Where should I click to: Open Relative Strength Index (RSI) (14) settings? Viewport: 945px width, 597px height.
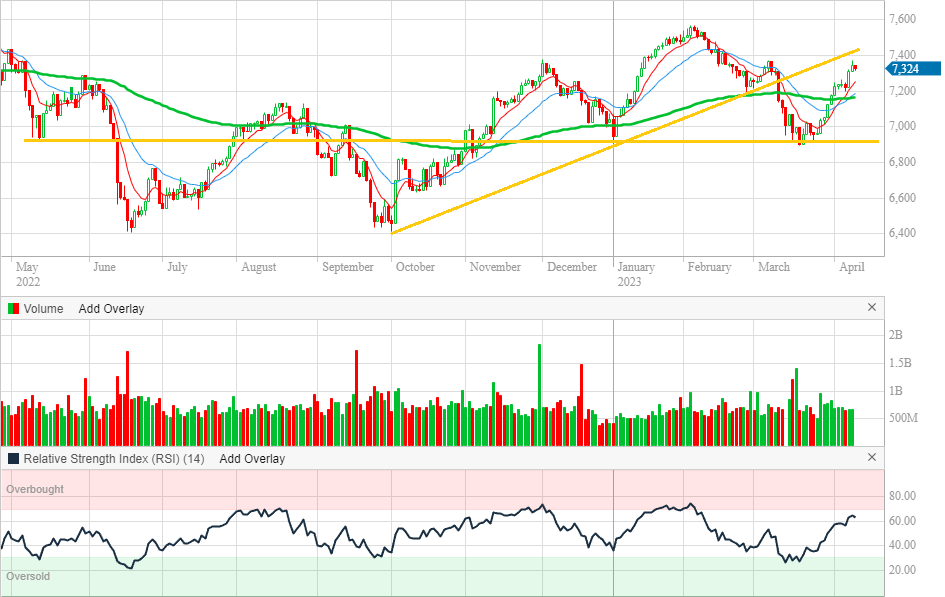coord(114,459)
